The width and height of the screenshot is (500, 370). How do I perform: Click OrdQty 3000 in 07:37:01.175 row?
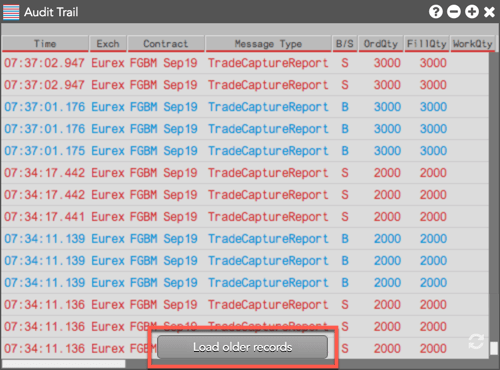[x=387, y=151]
